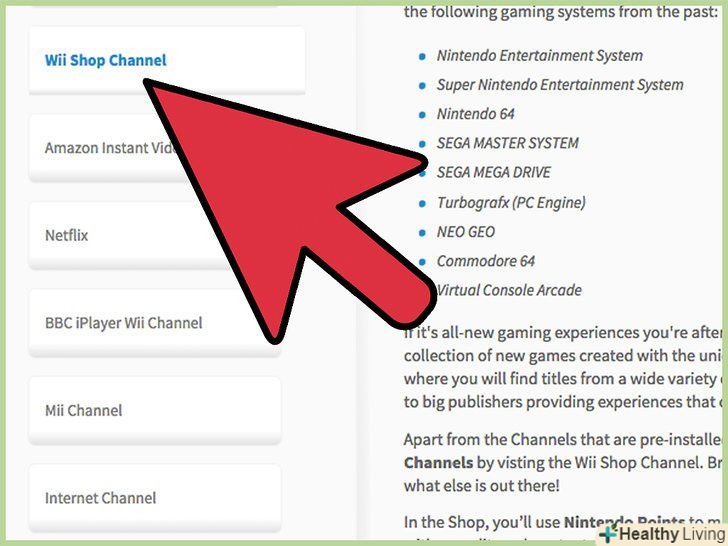This screenshot has width=728, height=546.
Task: Click 'Apart from the Channels that are pre-installed' line
Action: click(563, 440)
